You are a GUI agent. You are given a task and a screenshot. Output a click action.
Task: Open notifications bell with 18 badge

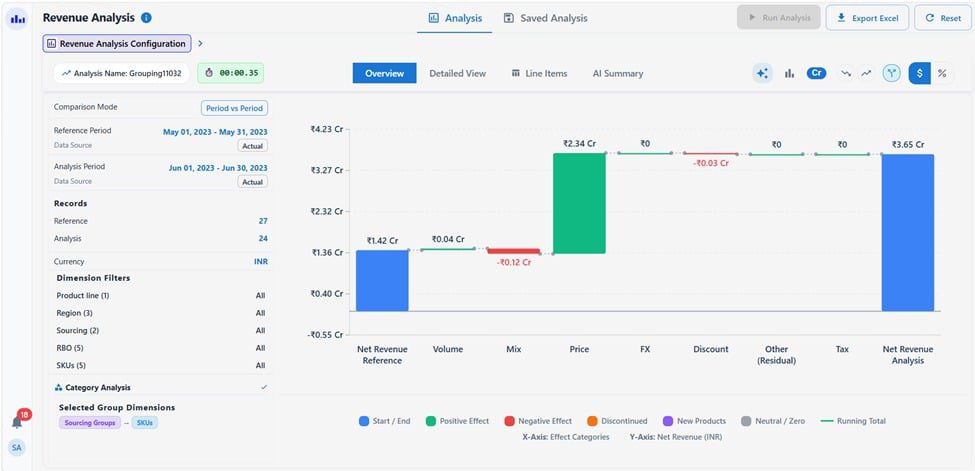(17, 421)
